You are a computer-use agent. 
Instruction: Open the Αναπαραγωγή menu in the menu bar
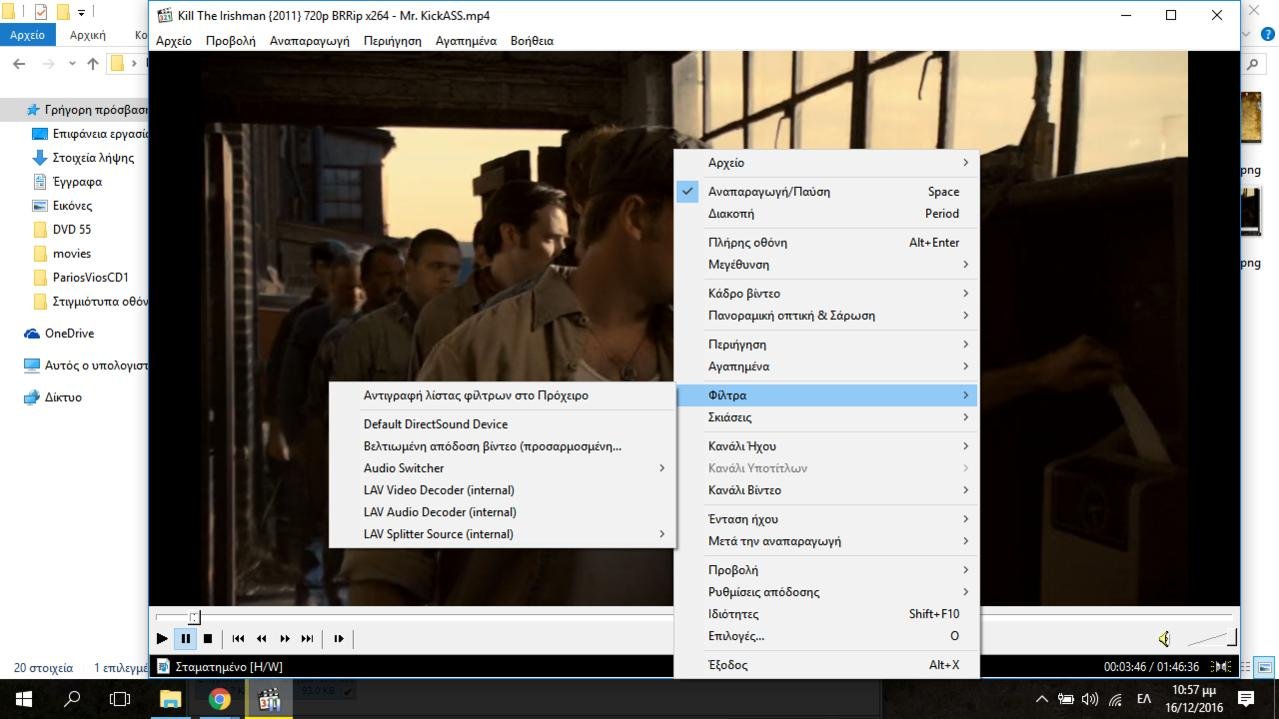309,41
